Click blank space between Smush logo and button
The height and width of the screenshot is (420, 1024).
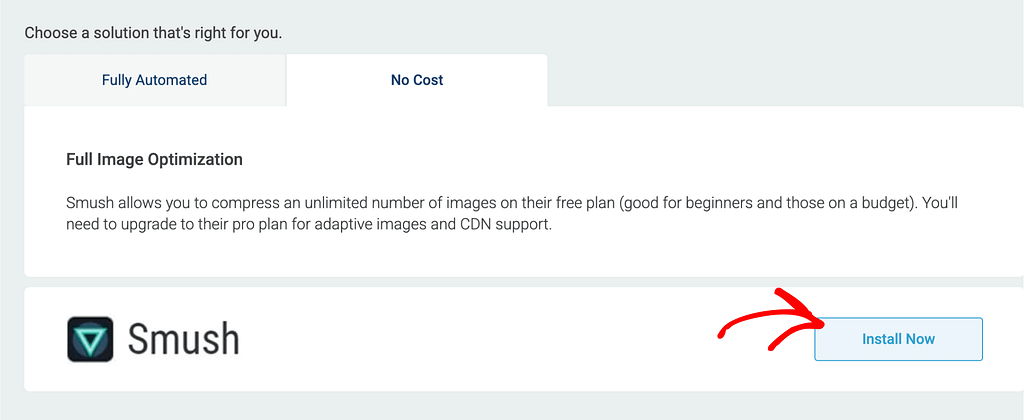[477, 340]
